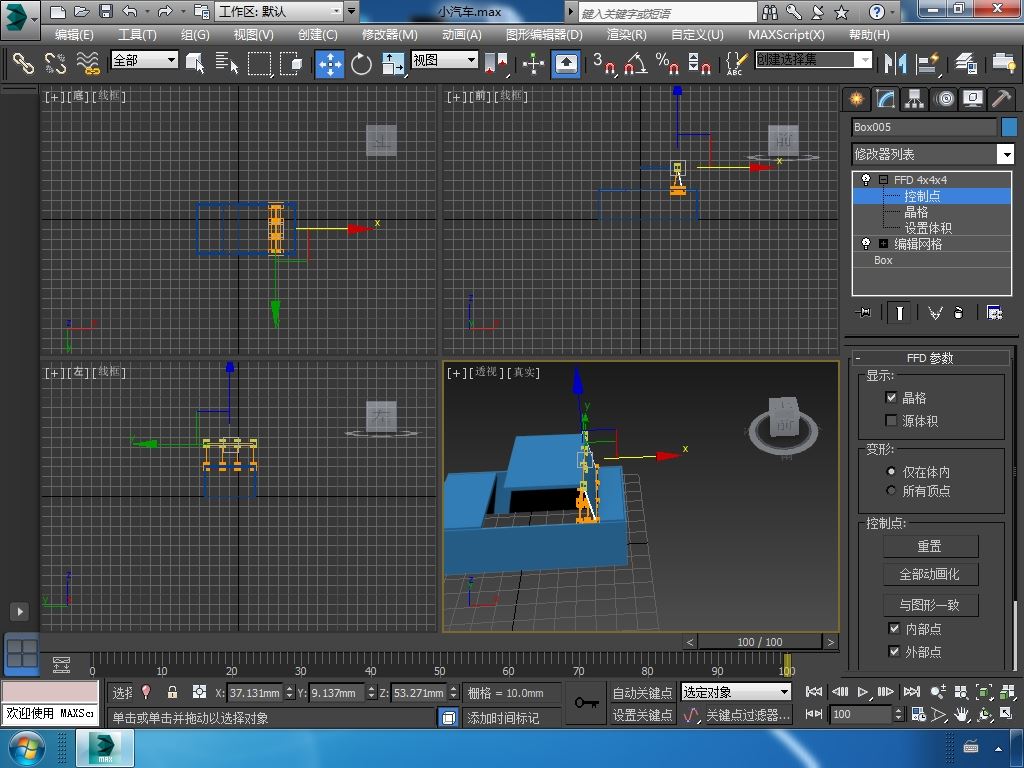Click the blue object color swatch
Image resolution: width=1024 pixels, height=768 pixels.
[x=1009, y=127]
